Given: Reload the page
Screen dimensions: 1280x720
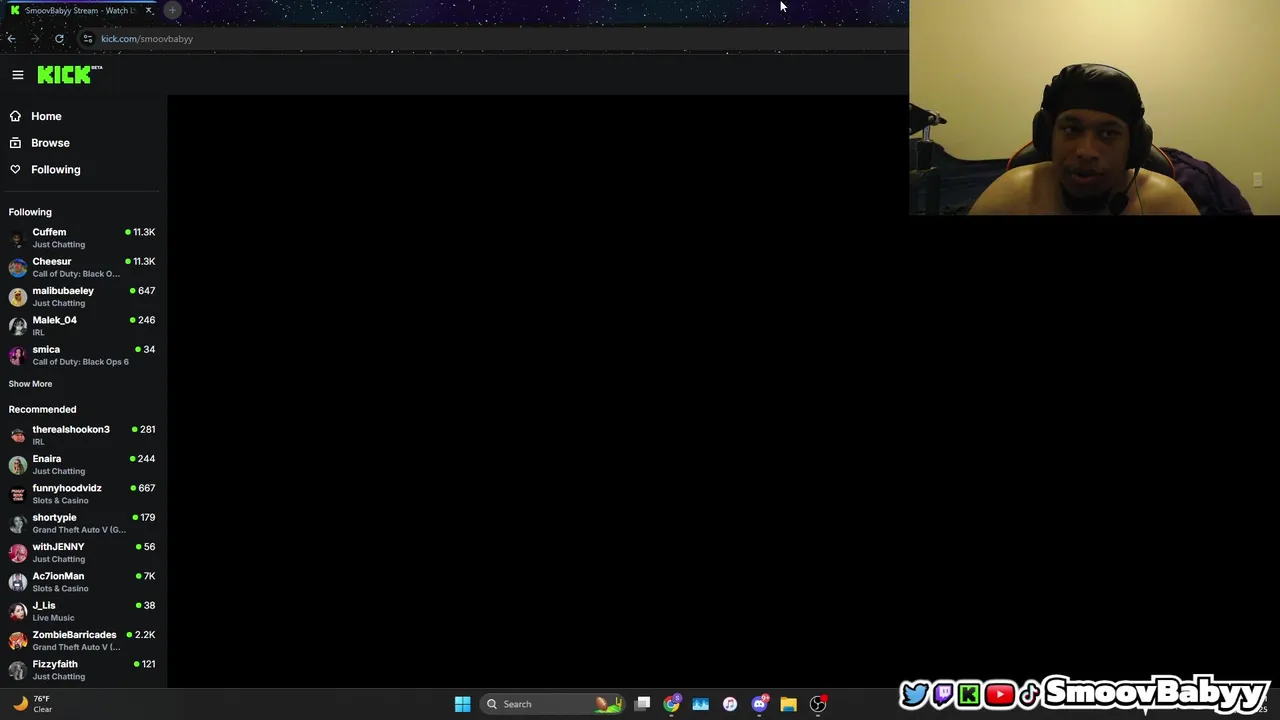Looking at the screenshot, I should (59, 39).
